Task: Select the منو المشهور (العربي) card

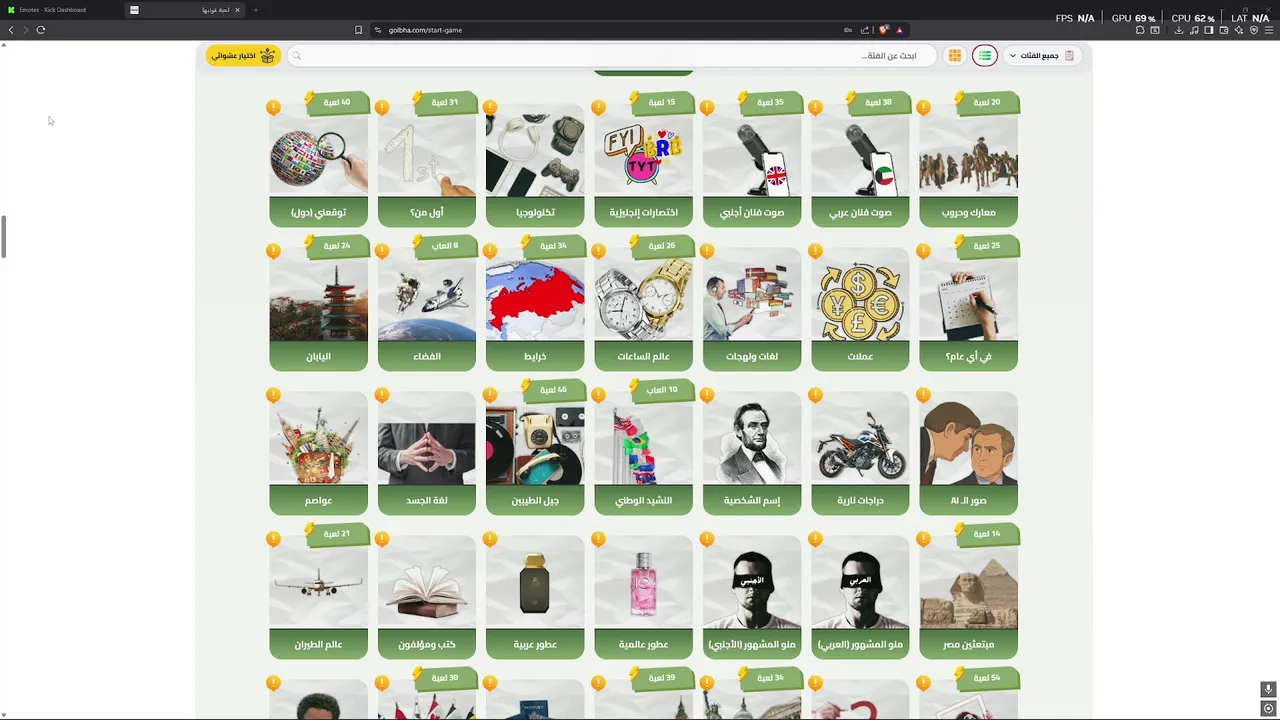Action: point(860,596)
